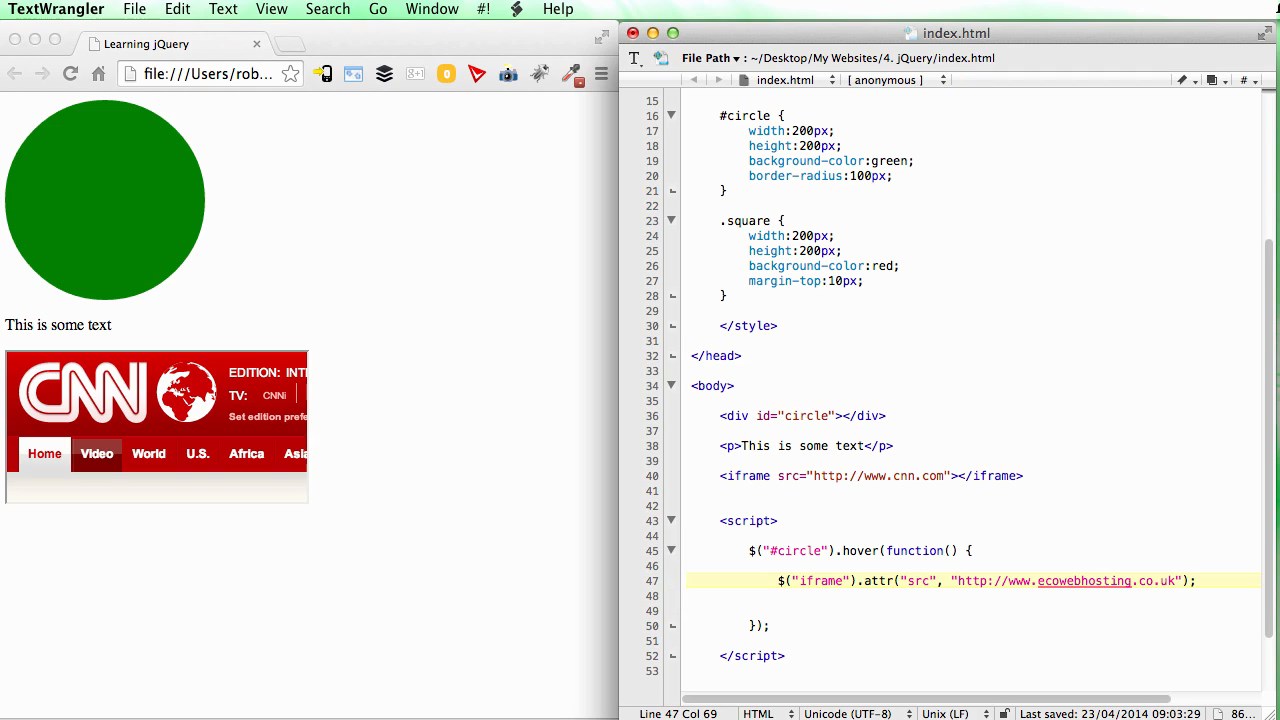Open a new Chrome tab
Screen dimensions: 1280x720
coord(290,44)
